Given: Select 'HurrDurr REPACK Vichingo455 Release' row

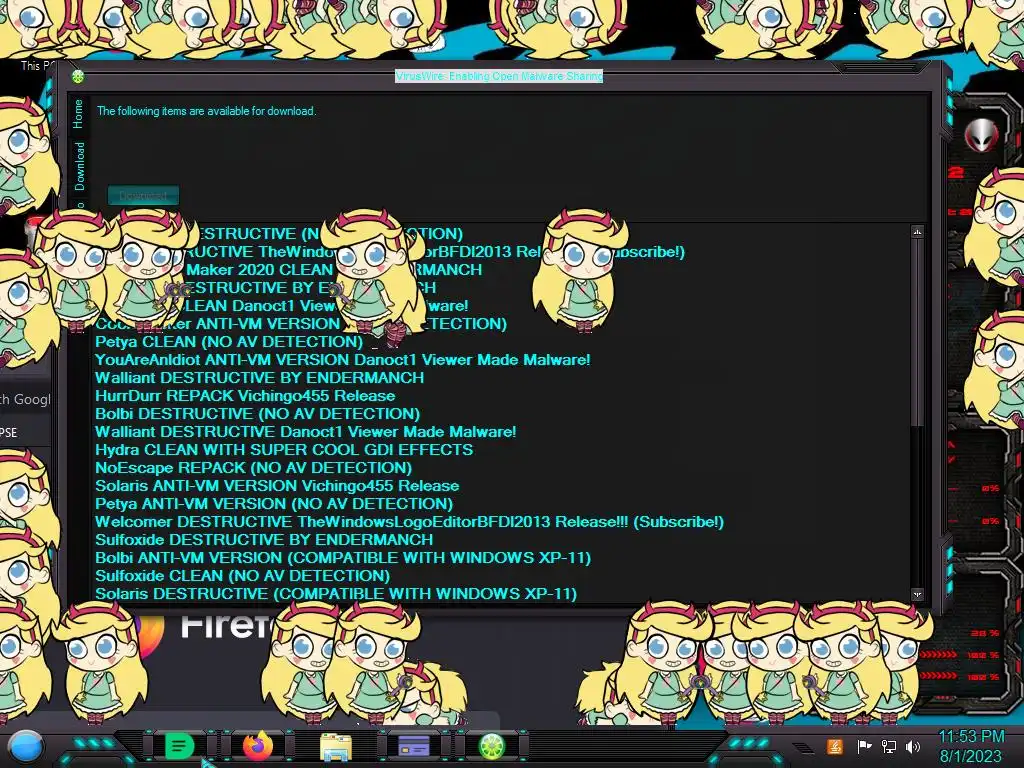Looking at the screenshot, I should [x=245, y=396].
